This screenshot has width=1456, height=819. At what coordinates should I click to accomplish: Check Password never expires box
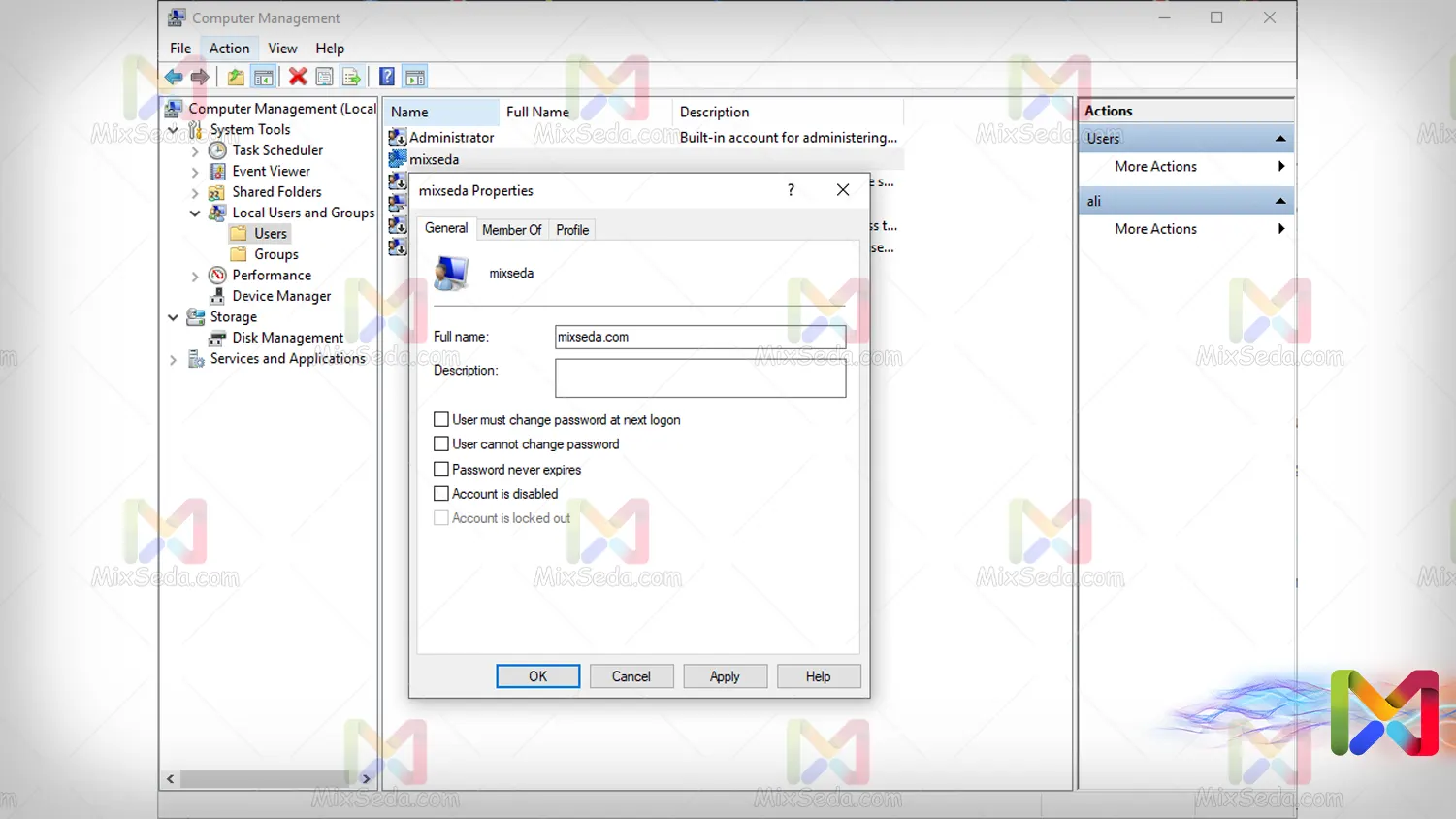(x=441, y=469)
